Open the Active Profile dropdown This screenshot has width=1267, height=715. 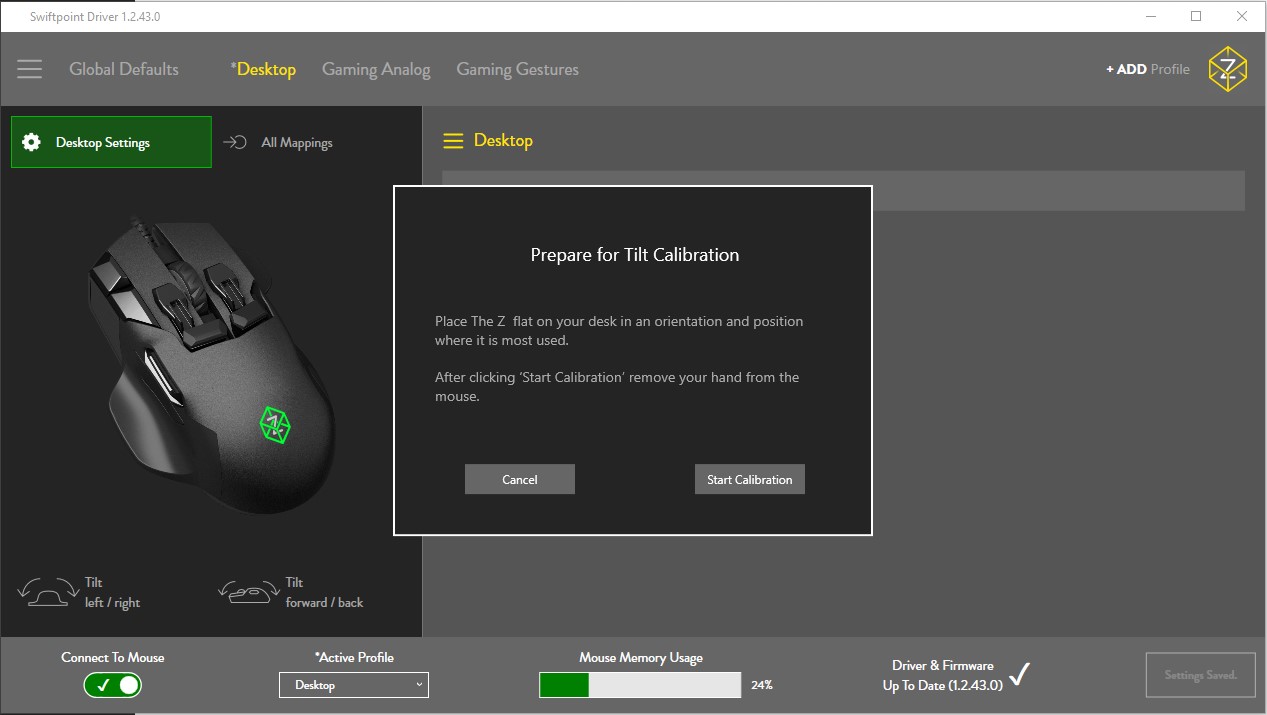pos(354,685)
